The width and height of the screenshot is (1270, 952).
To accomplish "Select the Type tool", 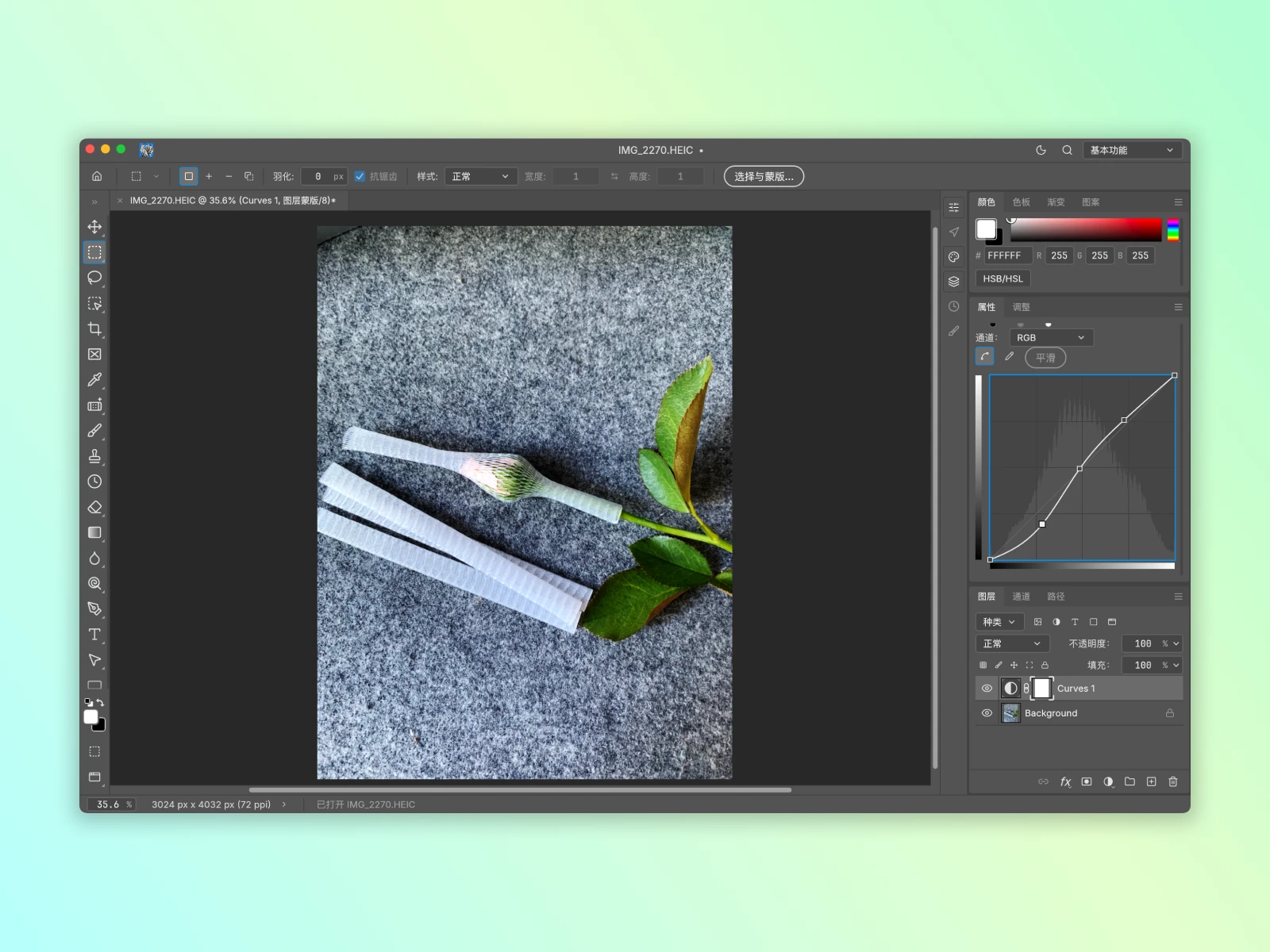I will (x=94, y=635).
